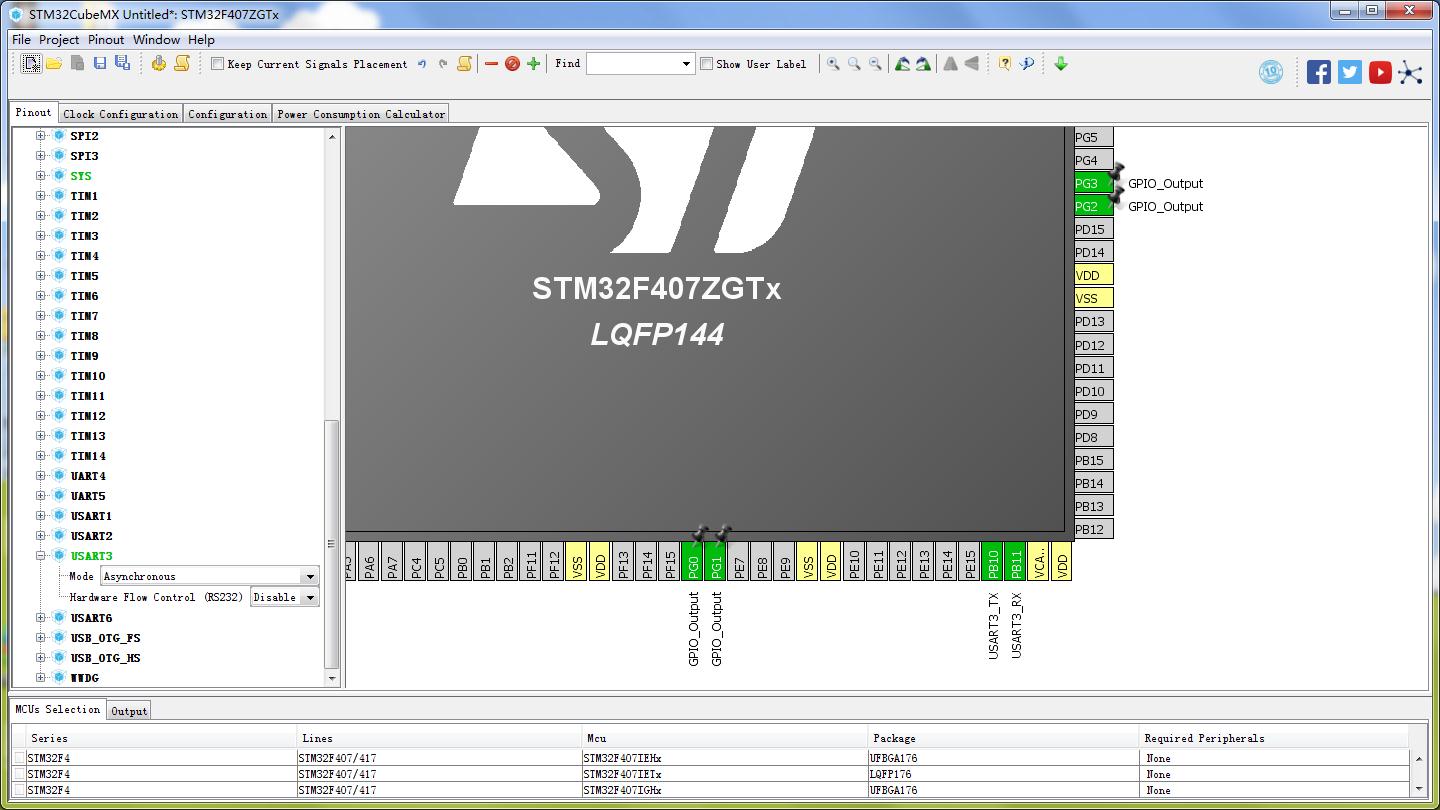Expand the USB_OTG_FS tree node
Screen dimensions: 1440x810
click(41, 638)
